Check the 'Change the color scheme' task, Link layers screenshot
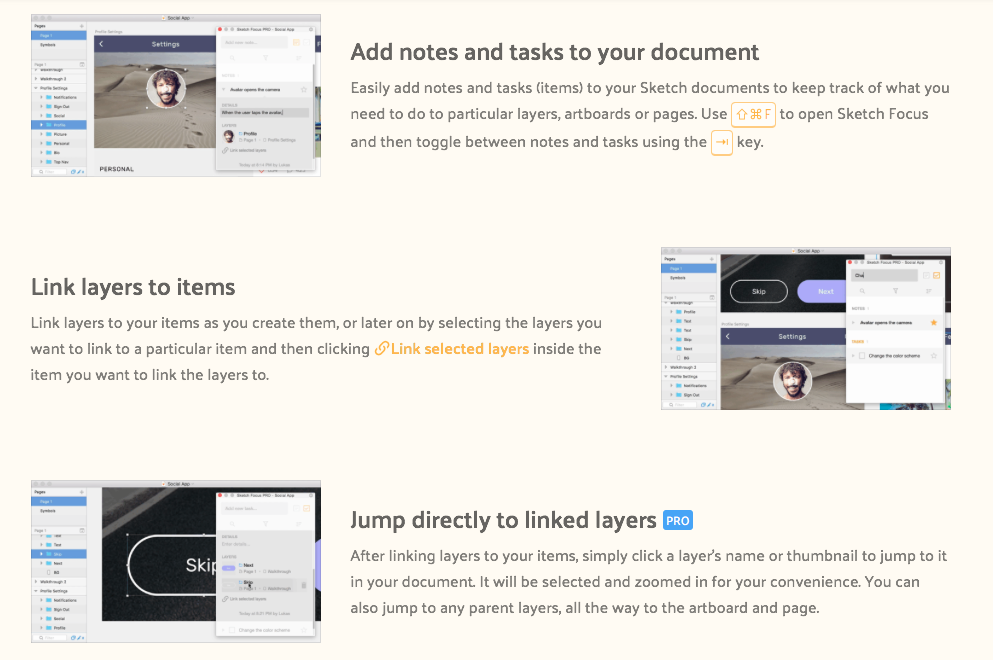Screen dimensions: 993x660 [x=862, y=356]
